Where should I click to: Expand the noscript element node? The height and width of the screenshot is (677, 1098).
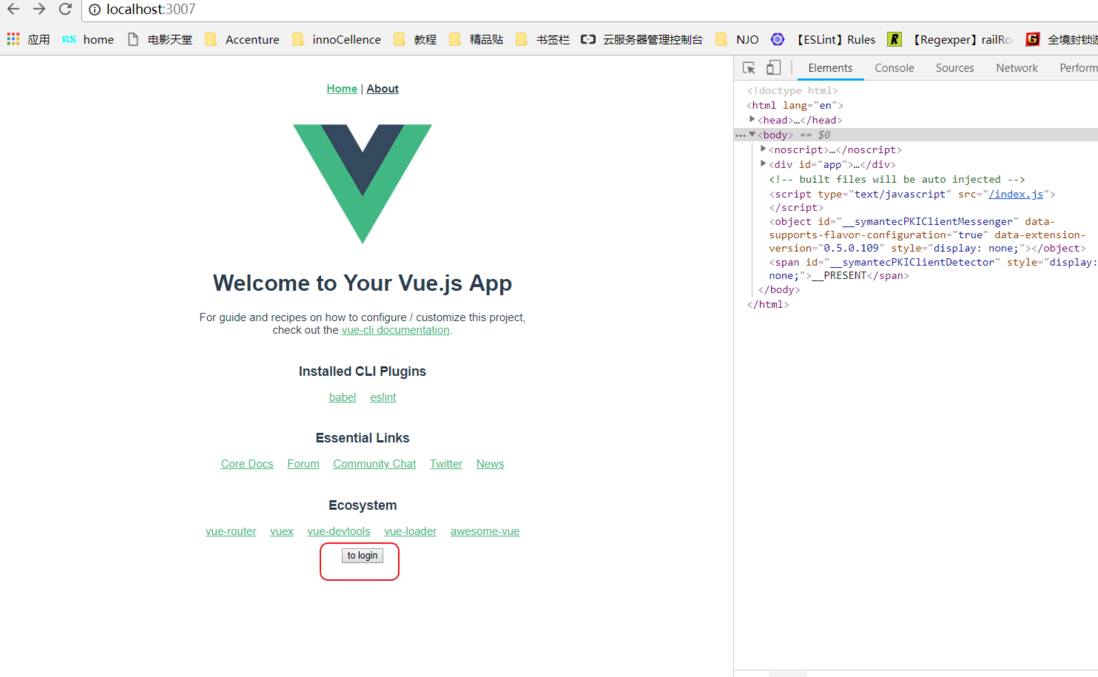coord(763,149)
